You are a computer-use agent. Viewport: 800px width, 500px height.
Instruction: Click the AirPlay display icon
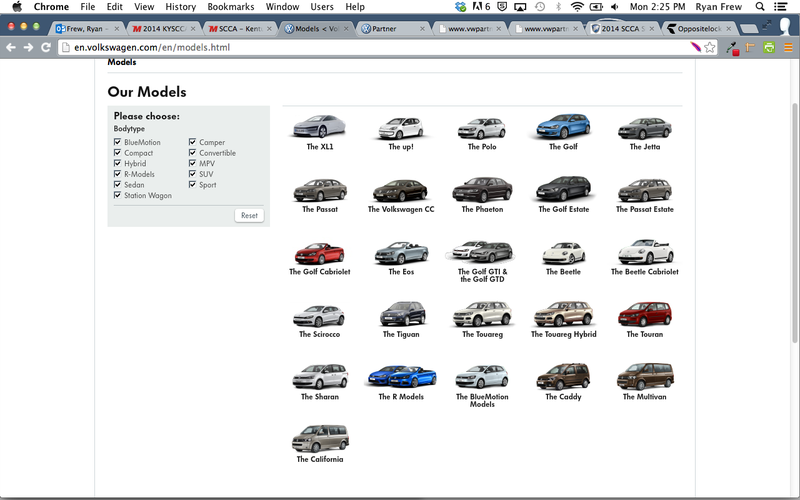click(x=520, y=7)
